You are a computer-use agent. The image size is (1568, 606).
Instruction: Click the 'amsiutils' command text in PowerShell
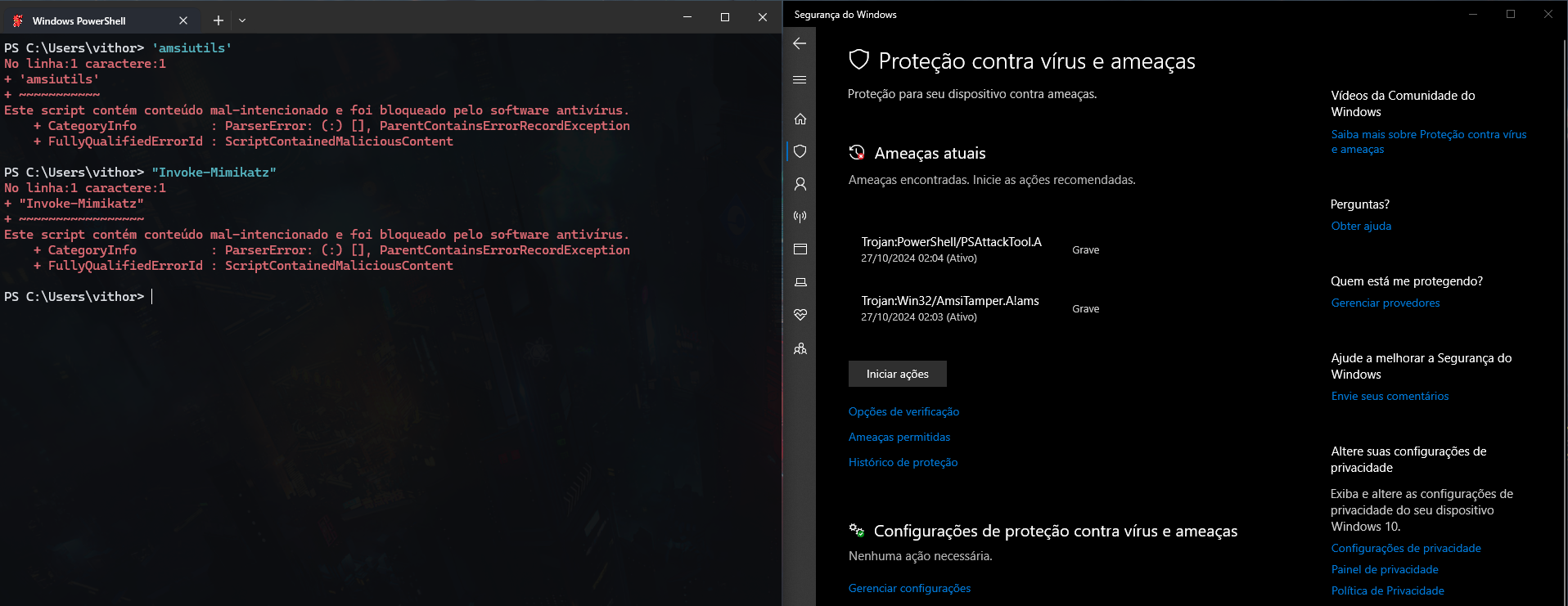(191, 48)
